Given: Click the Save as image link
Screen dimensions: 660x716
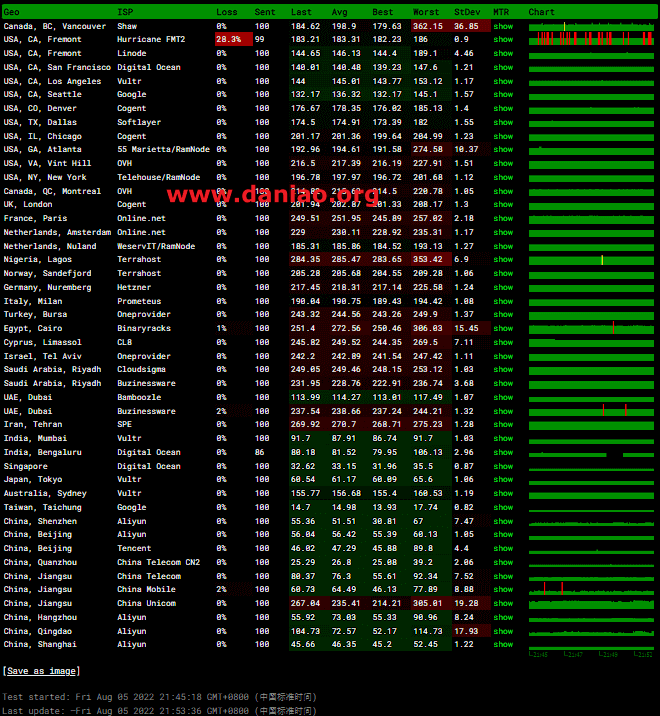Looking at the screenshot, I should 41,671.
